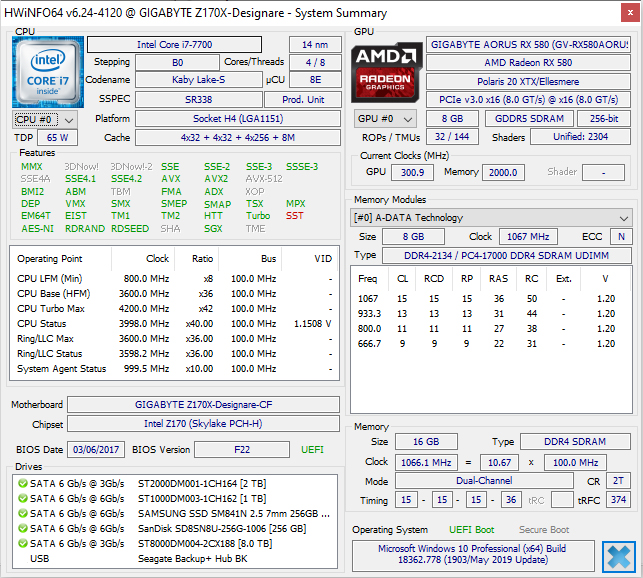
Task: Click the GPU memory clock value 2000.0
Action: [x=503, y=172]
